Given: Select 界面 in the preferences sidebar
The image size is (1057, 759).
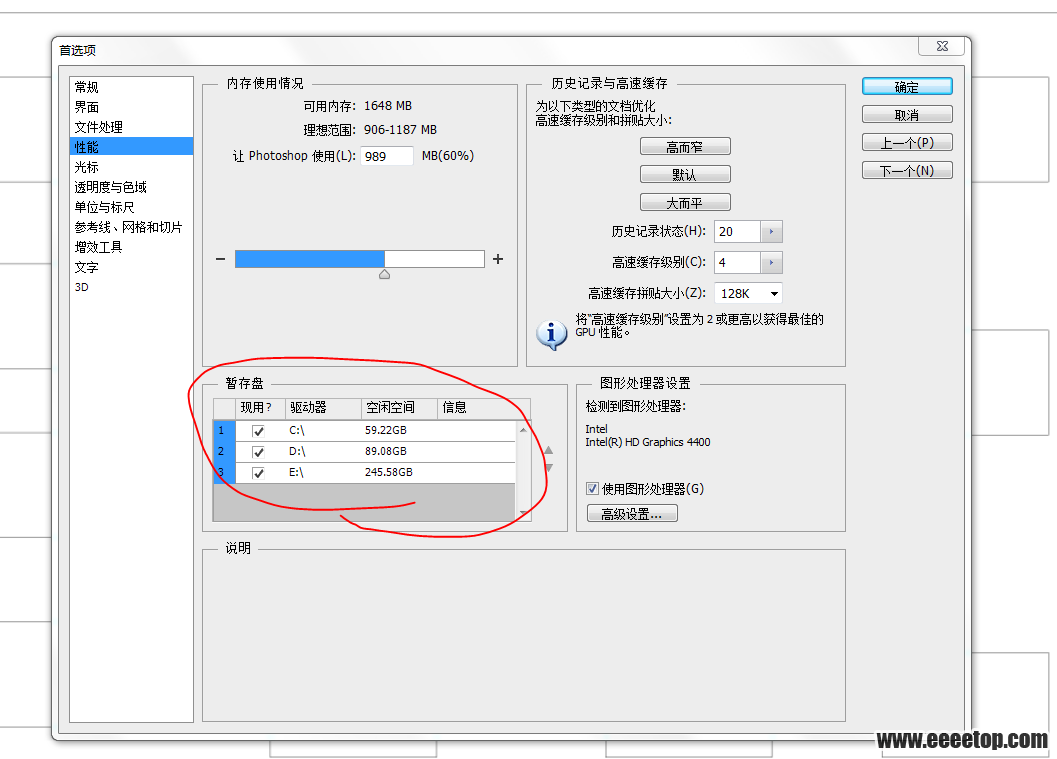Looking at the screenshot, I should (x=87, y=107).
